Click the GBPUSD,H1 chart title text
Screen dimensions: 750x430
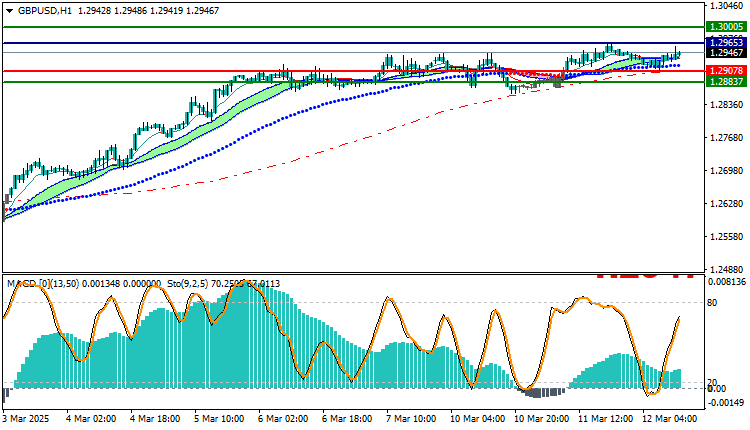(x=44, y=11)
